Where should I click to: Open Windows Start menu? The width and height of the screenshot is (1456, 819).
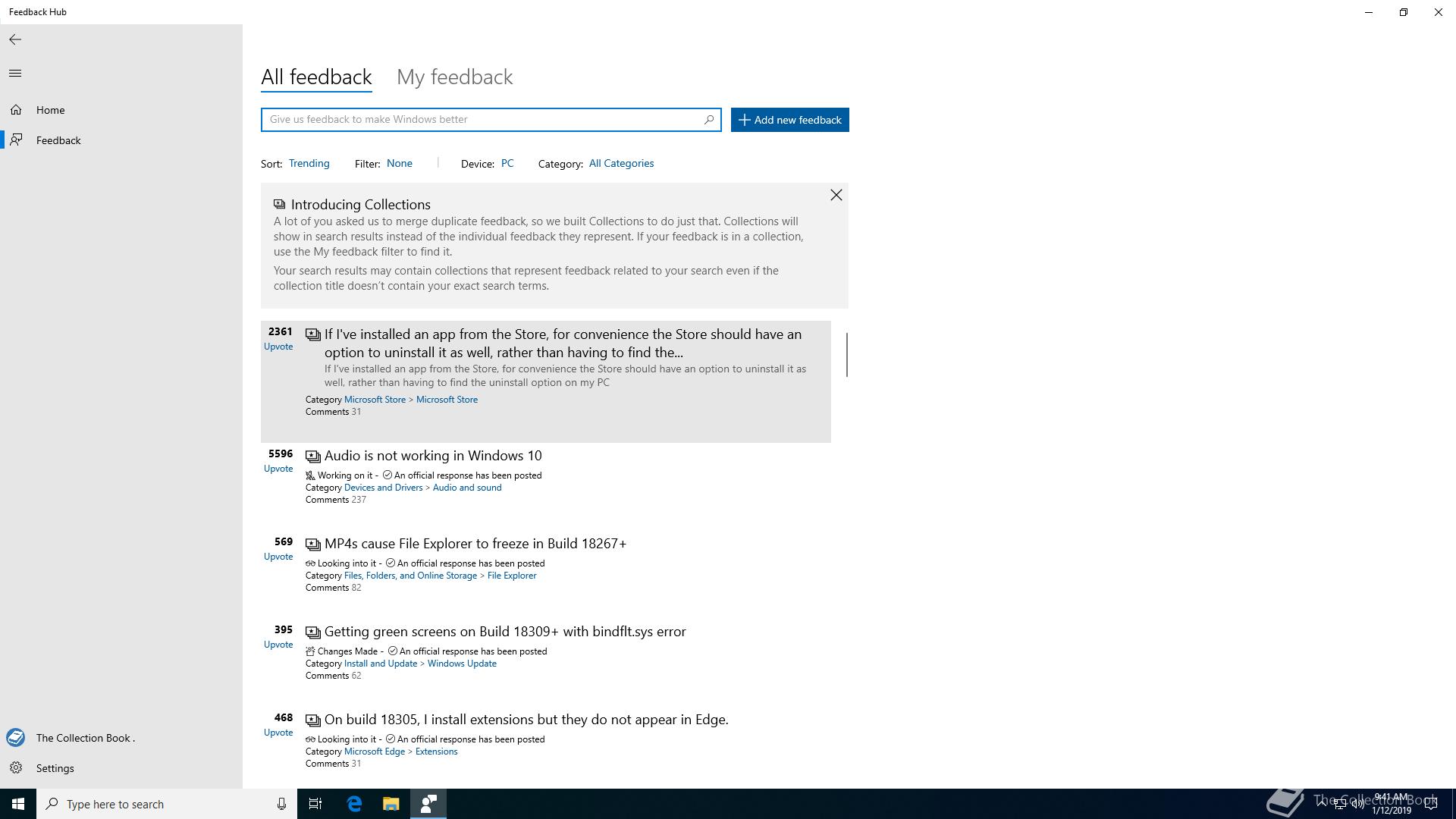click(x=18, y=804)
